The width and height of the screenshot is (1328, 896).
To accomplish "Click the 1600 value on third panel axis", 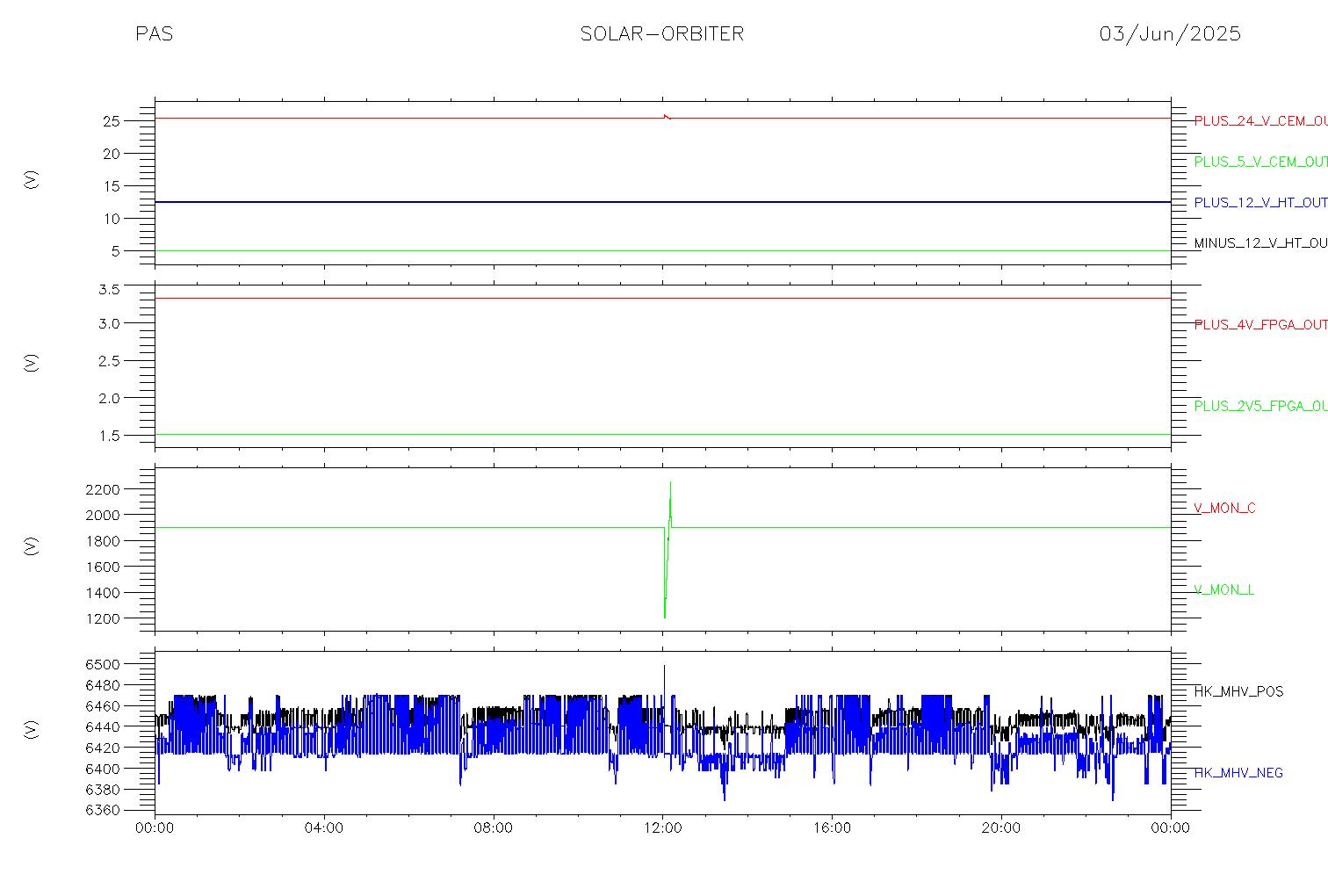I will click(x=103, y=567).
